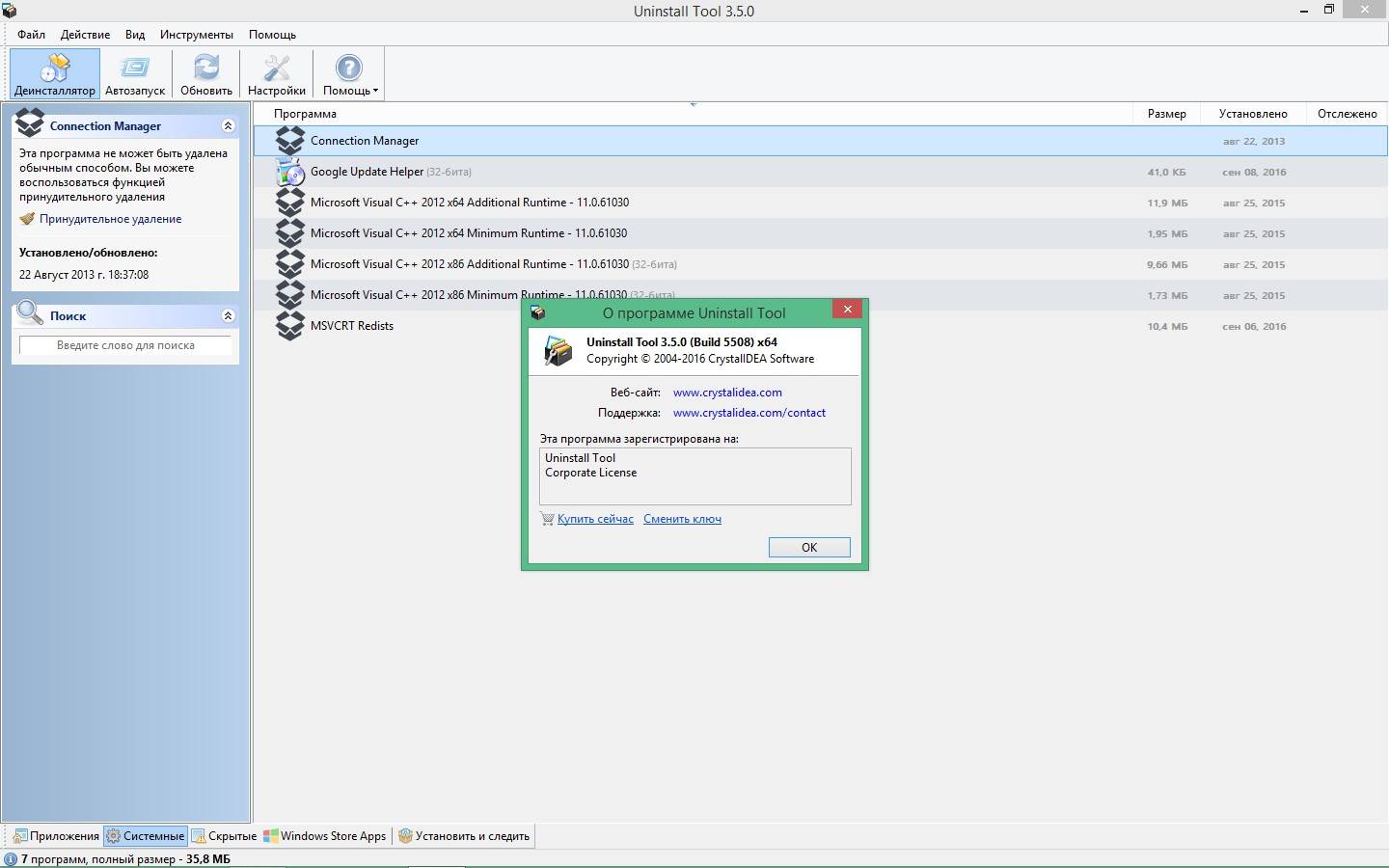Collapse the Поиск search panel

point(228,315)
